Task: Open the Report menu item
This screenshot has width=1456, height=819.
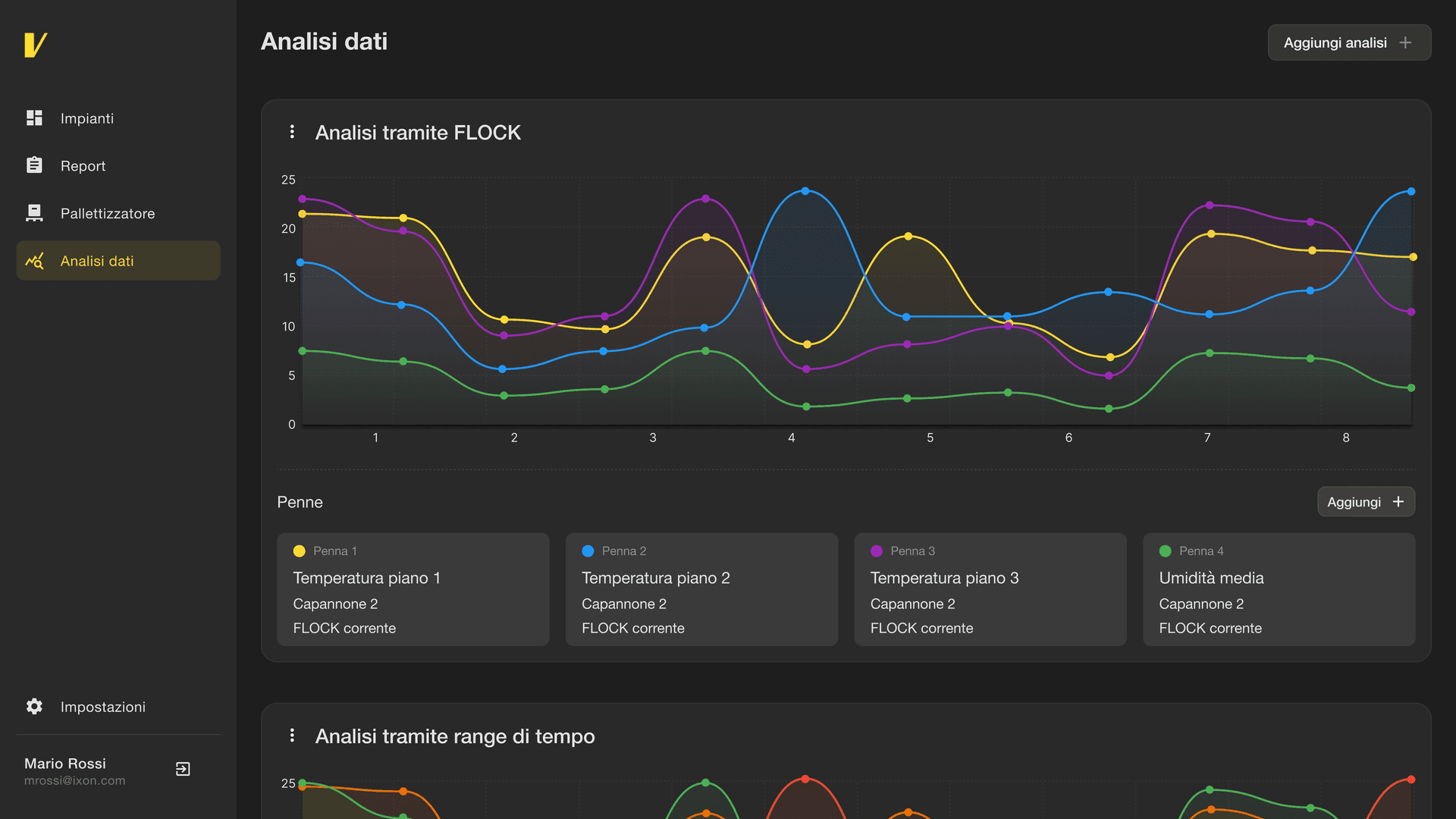Action: click(83, 166)
